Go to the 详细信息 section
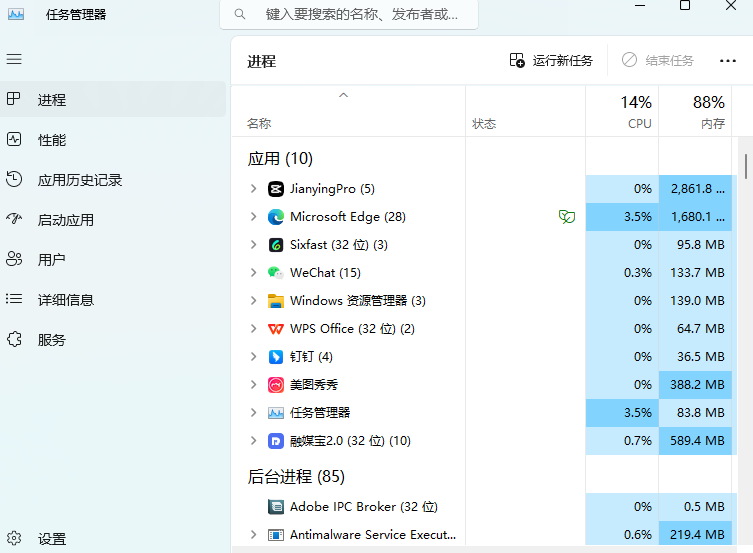 tap(65, 300)
